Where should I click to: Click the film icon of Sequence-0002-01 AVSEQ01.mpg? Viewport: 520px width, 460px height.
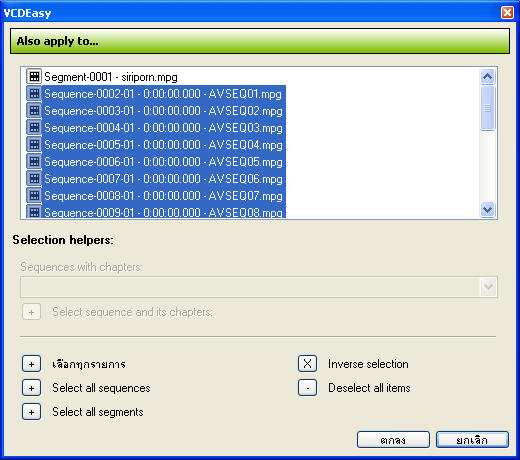tap(34, 94)
